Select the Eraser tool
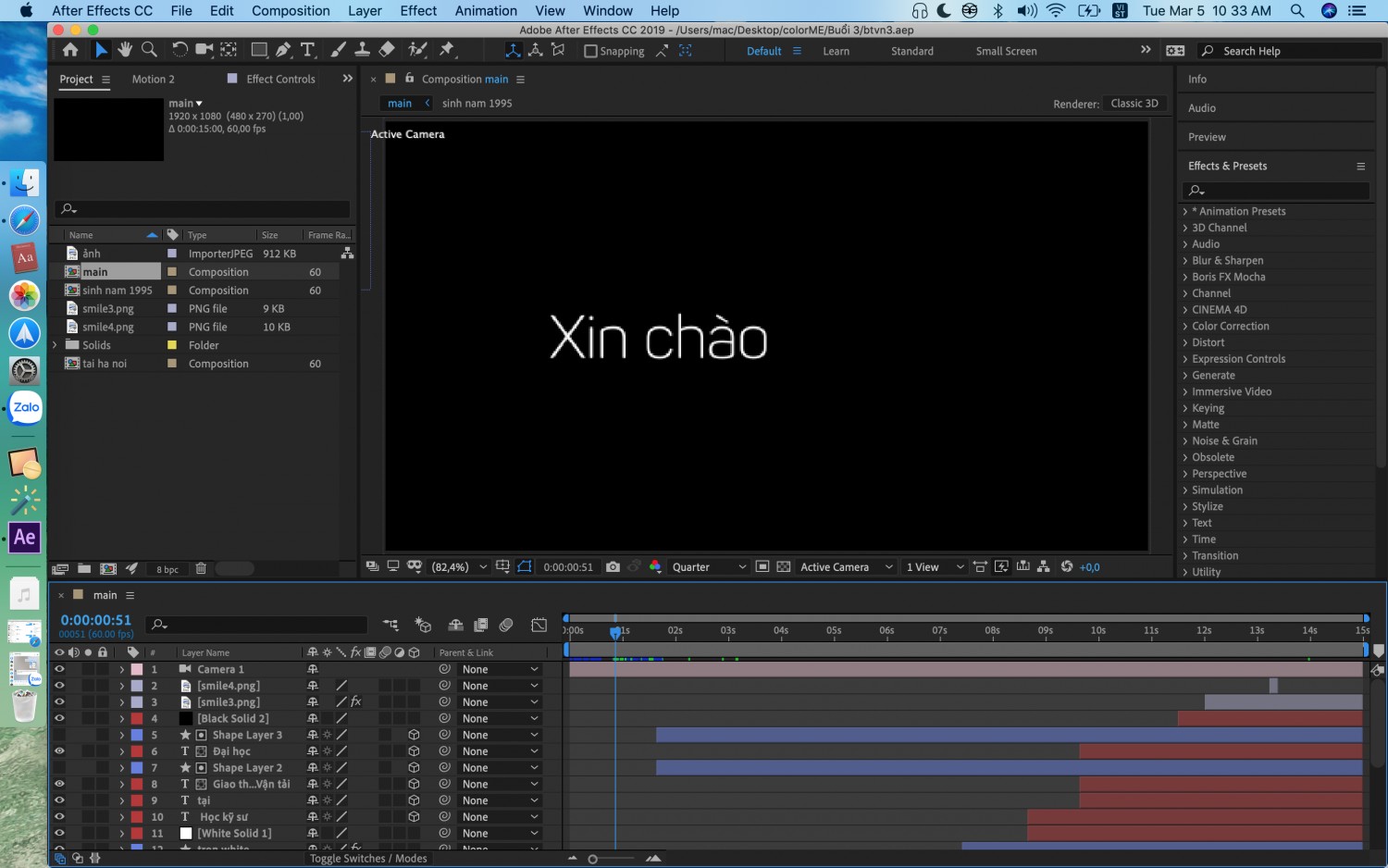The width and height of the screenshot is (1388, 868). coord(388,50)
